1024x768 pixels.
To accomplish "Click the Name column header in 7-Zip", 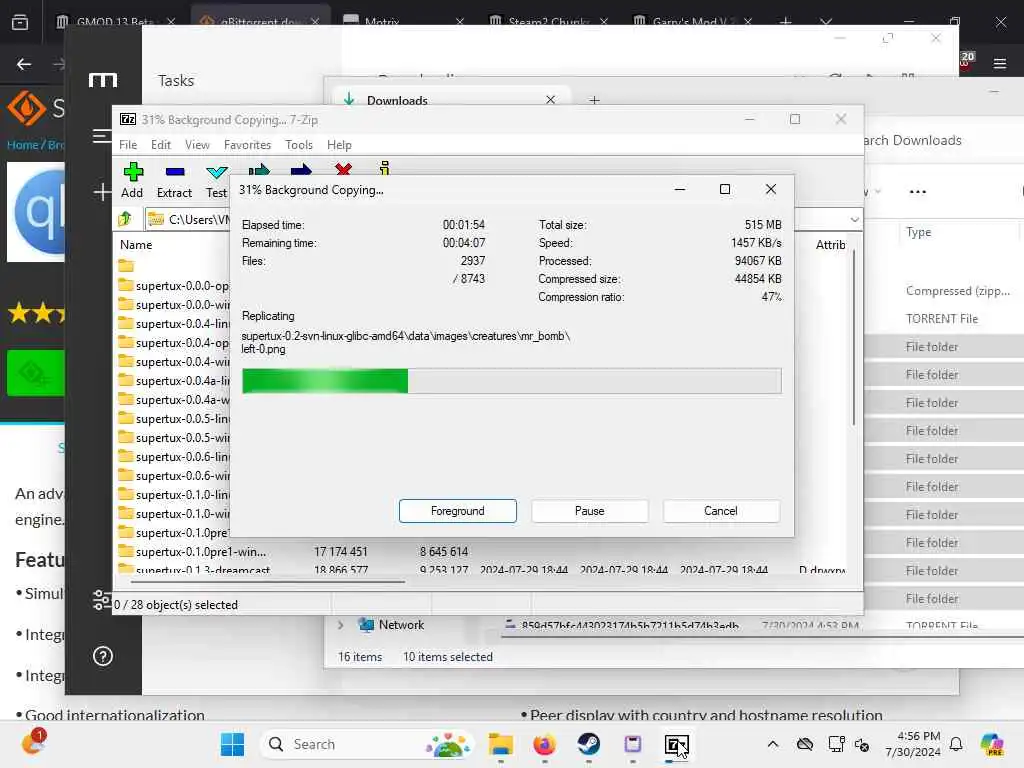I will pos(136,245).
